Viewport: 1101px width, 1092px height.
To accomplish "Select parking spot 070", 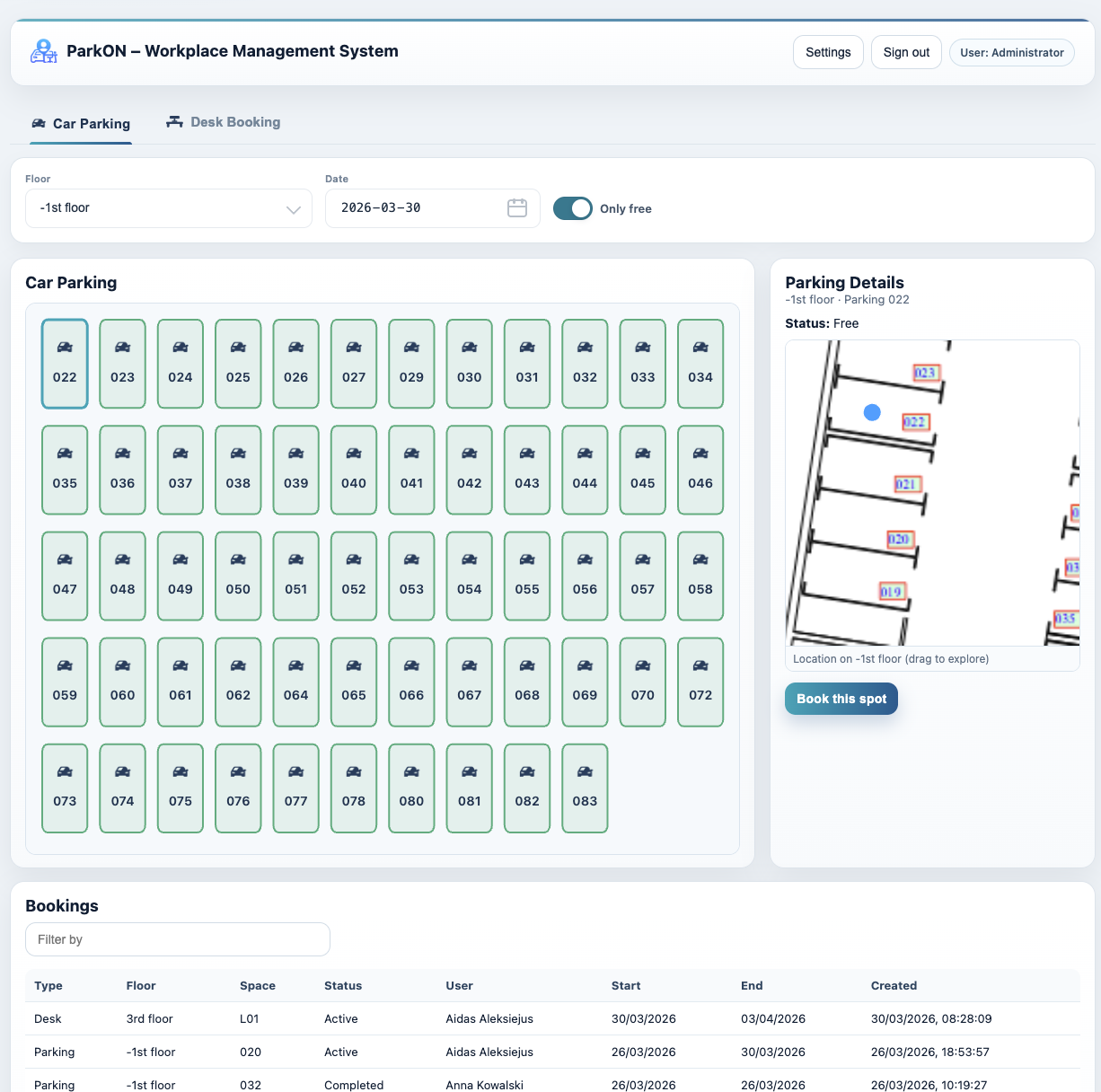I will point(642,682).
